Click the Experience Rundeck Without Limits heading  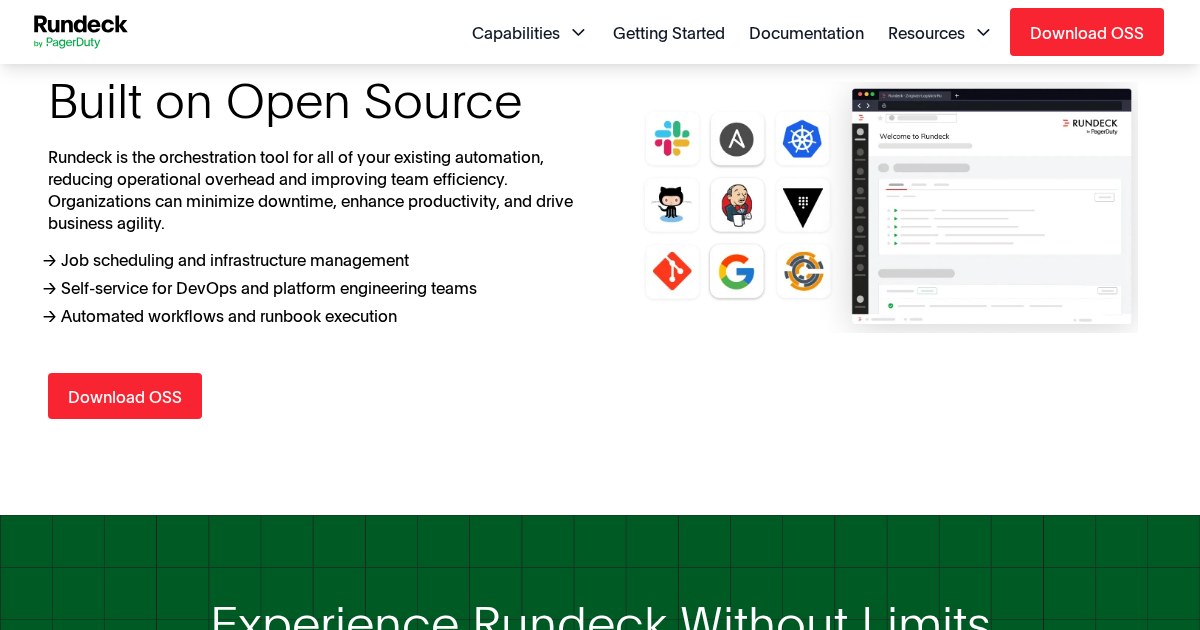click(x=600, y=616)
